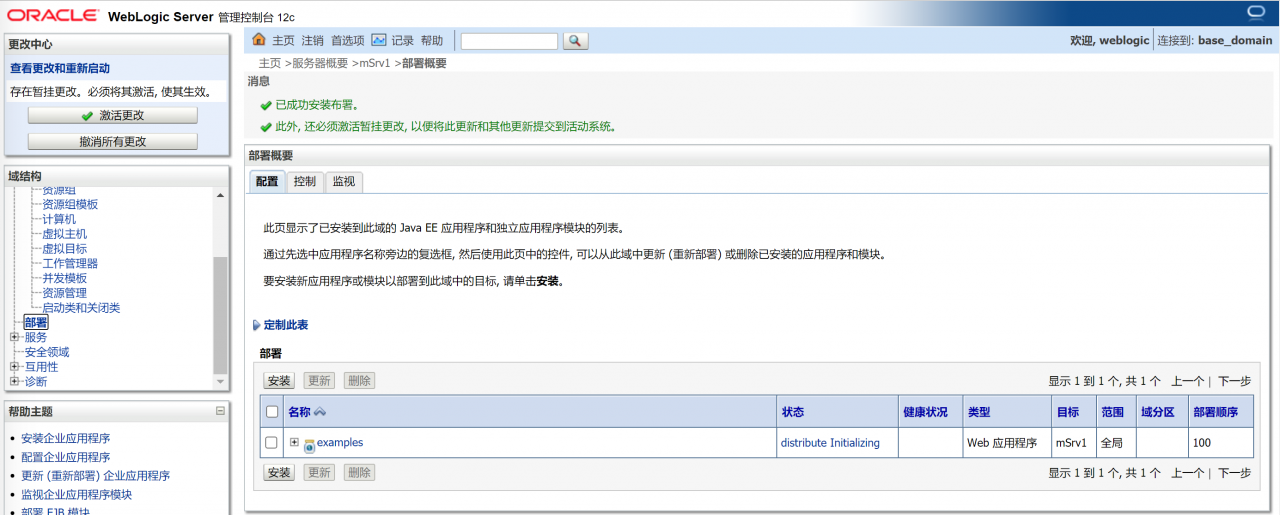1280x515 pixels.
Task: Click the 健康状况 column header
Action: 925,412
